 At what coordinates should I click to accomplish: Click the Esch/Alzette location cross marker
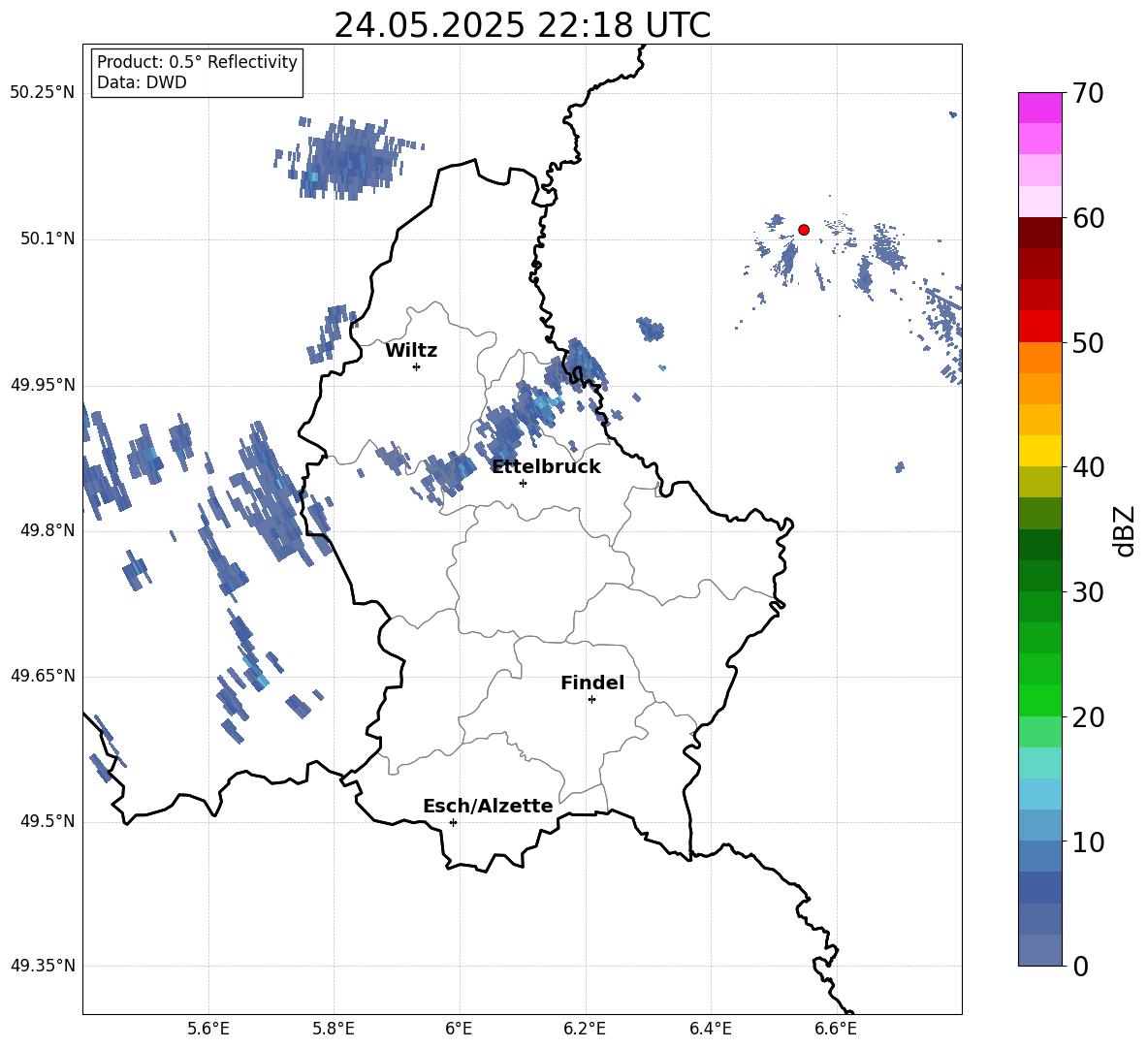[453, 822]
